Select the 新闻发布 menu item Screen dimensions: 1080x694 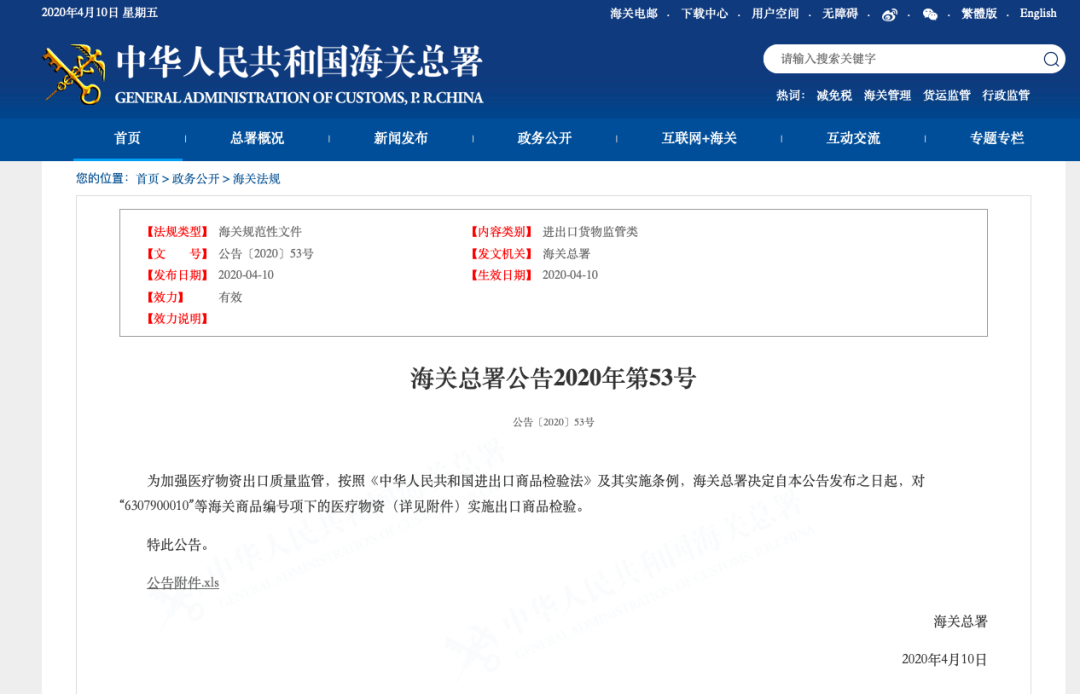(x=401, y=139)
